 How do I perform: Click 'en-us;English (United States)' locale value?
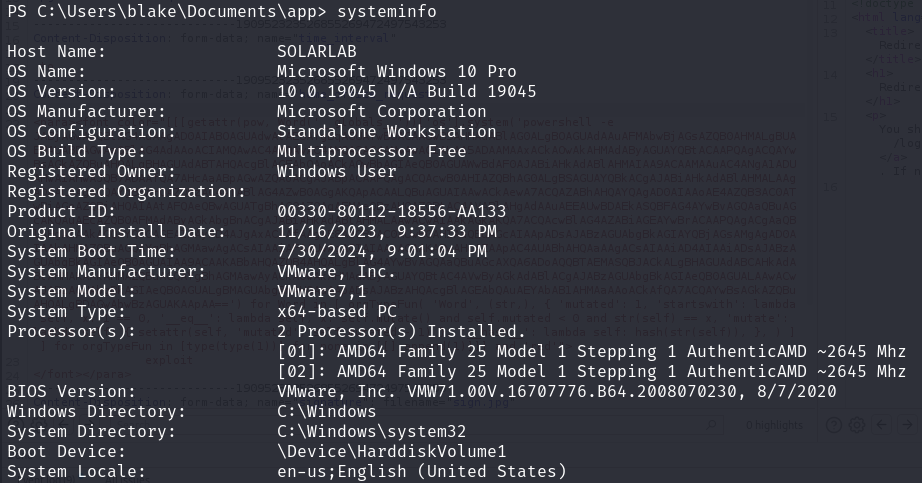pos(422,472)
